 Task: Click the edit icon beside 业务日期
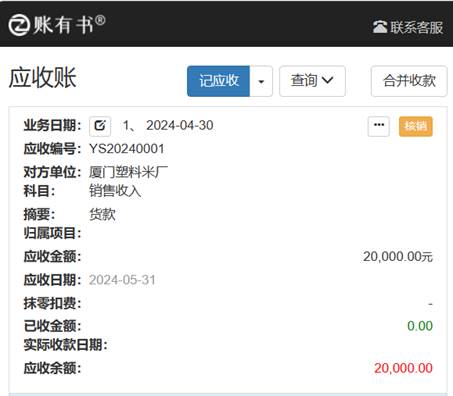[100, 126]
